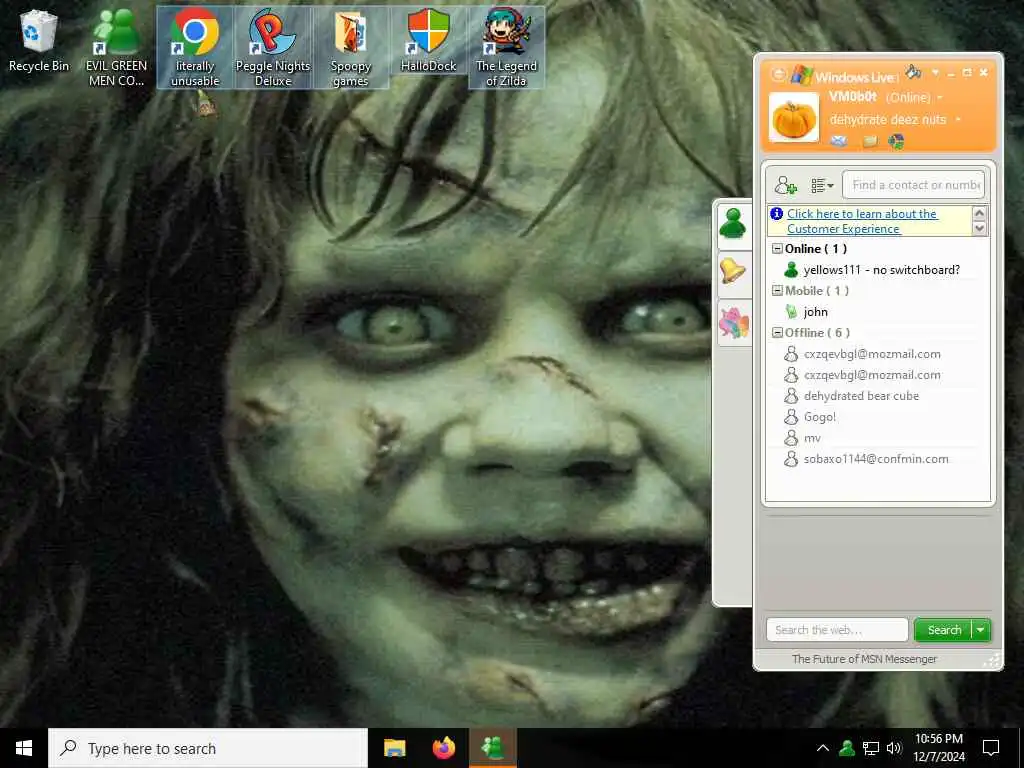Open the clock showing 10:56 PM
This screenshot has width=1024, height=768.
(x=938, y=748)
